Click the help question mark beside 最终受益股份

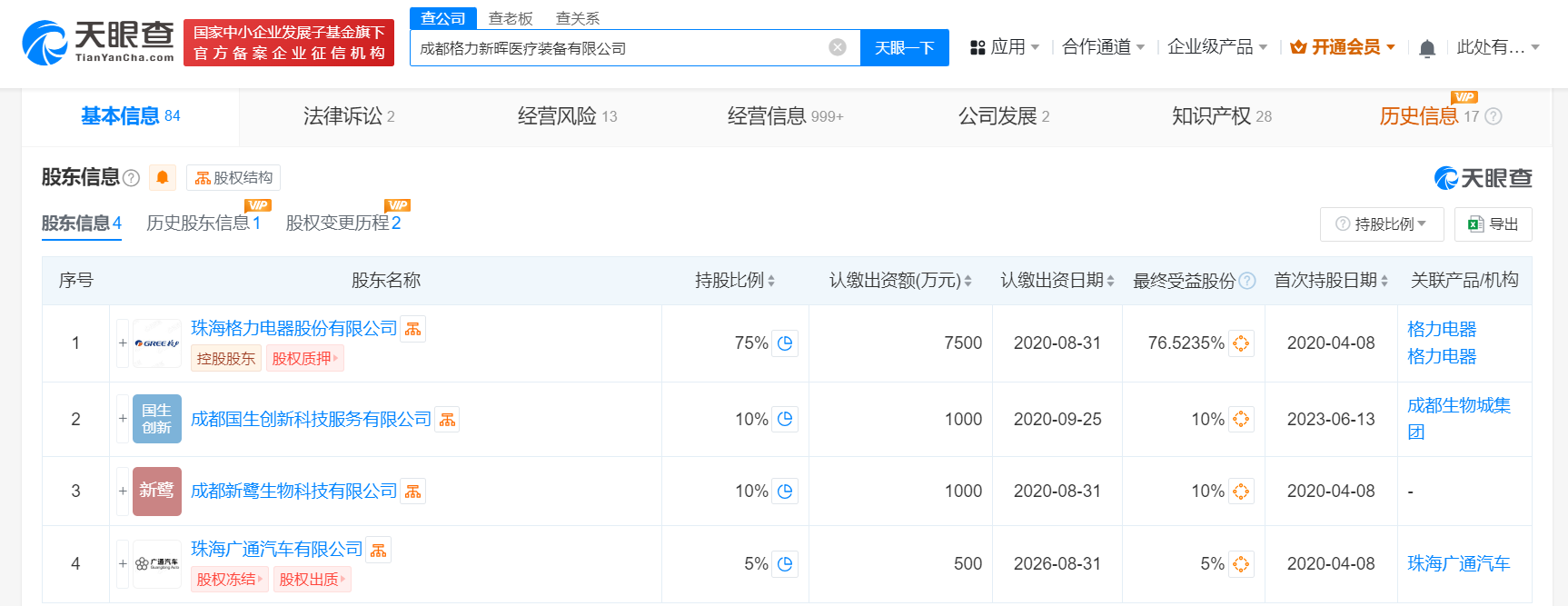1247,281
